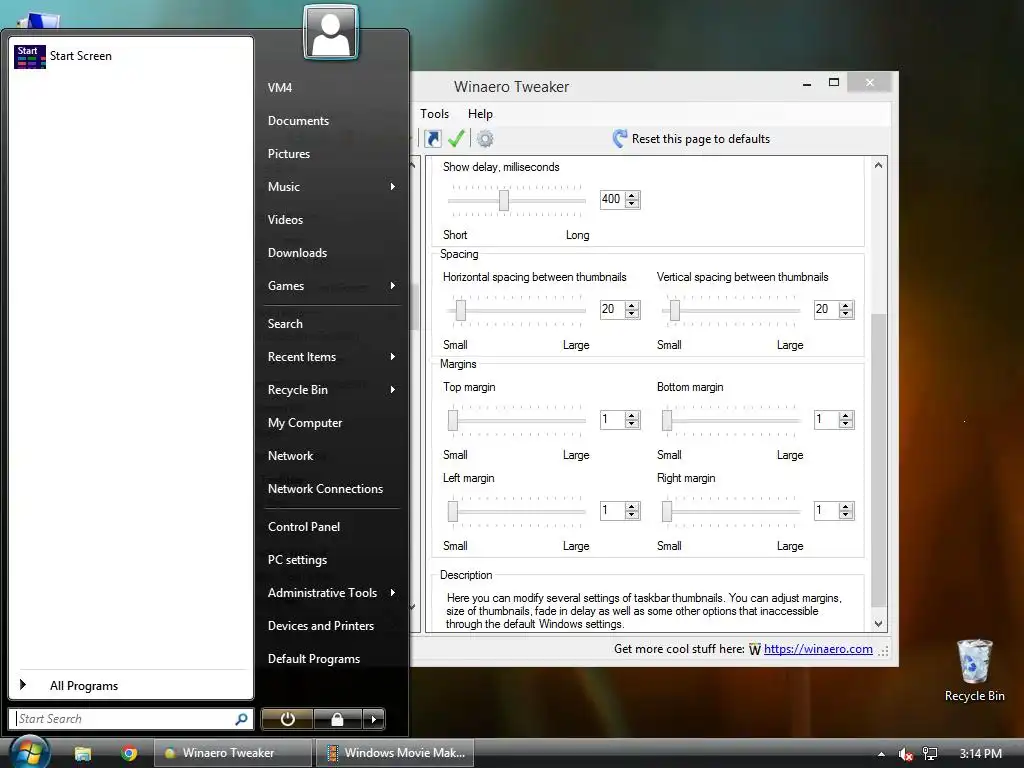This screenshot has height=768, width=1024.
Task: Click the muted volume tray icon
Action: tap(905, 754)
